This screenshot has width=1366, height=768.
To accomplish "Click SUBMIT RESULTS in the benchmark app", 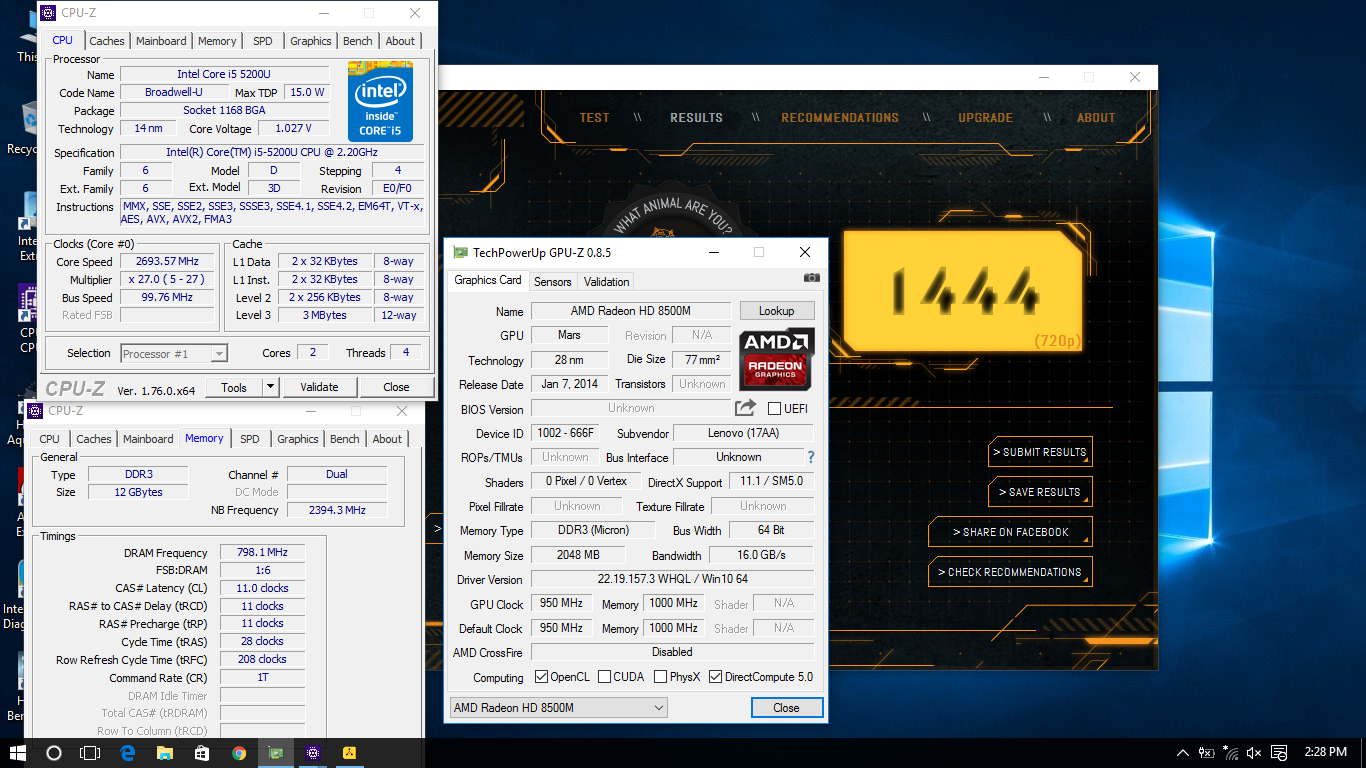I will click(1040, 452).
